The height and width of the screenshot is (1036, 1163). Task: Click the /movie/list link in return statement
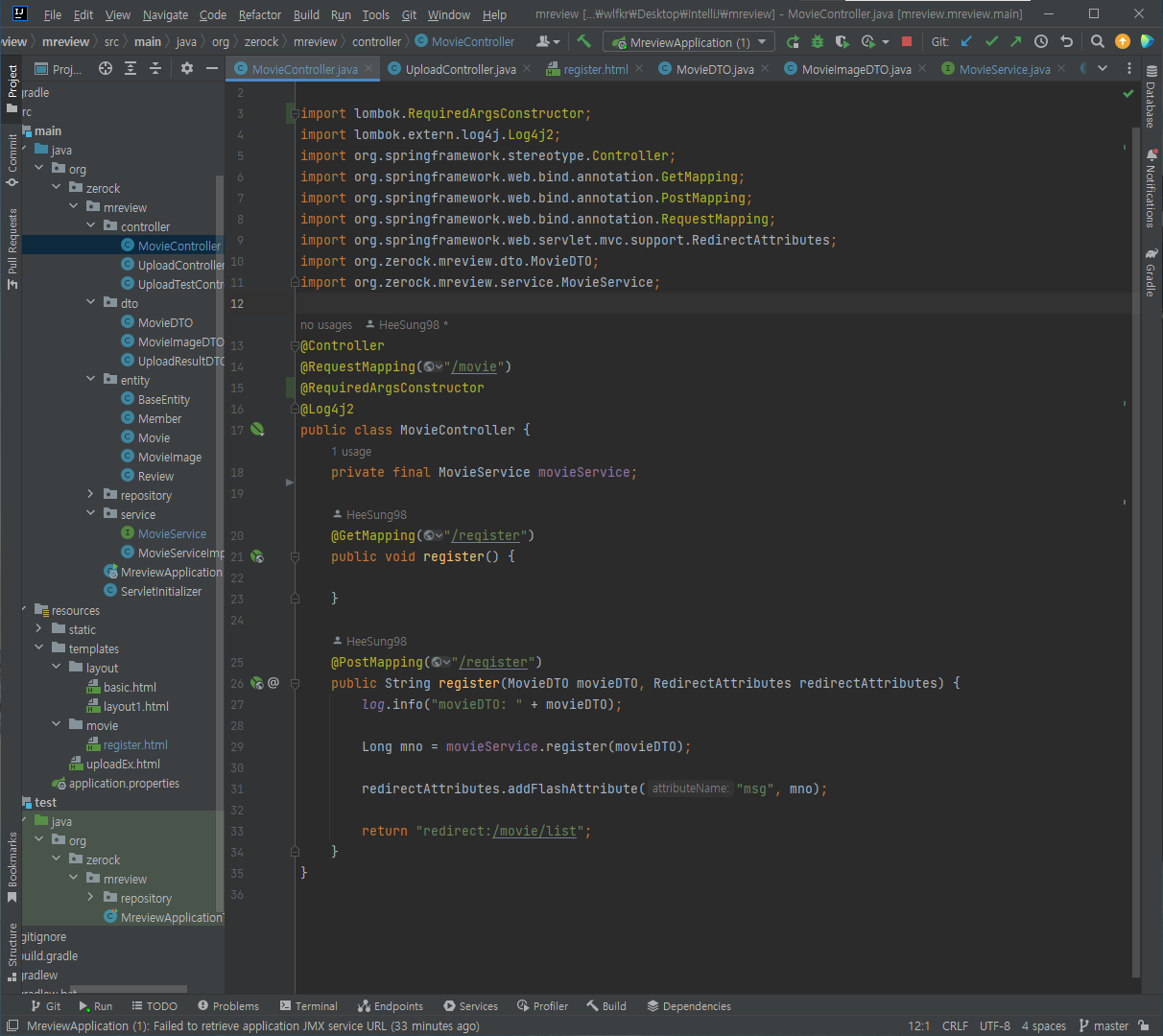(x=534, y=831)
